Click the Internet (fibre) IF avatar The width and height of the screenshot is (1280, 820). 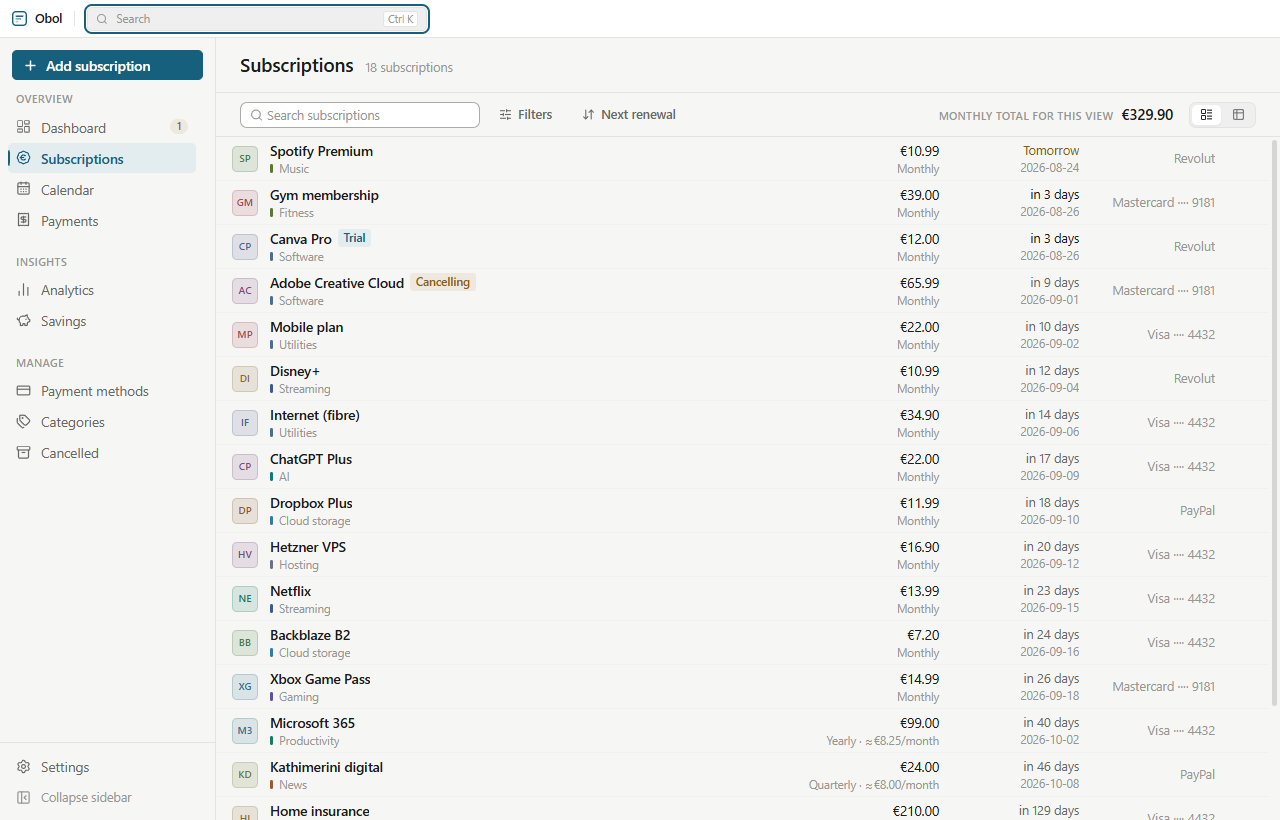[x=245, y=423]
